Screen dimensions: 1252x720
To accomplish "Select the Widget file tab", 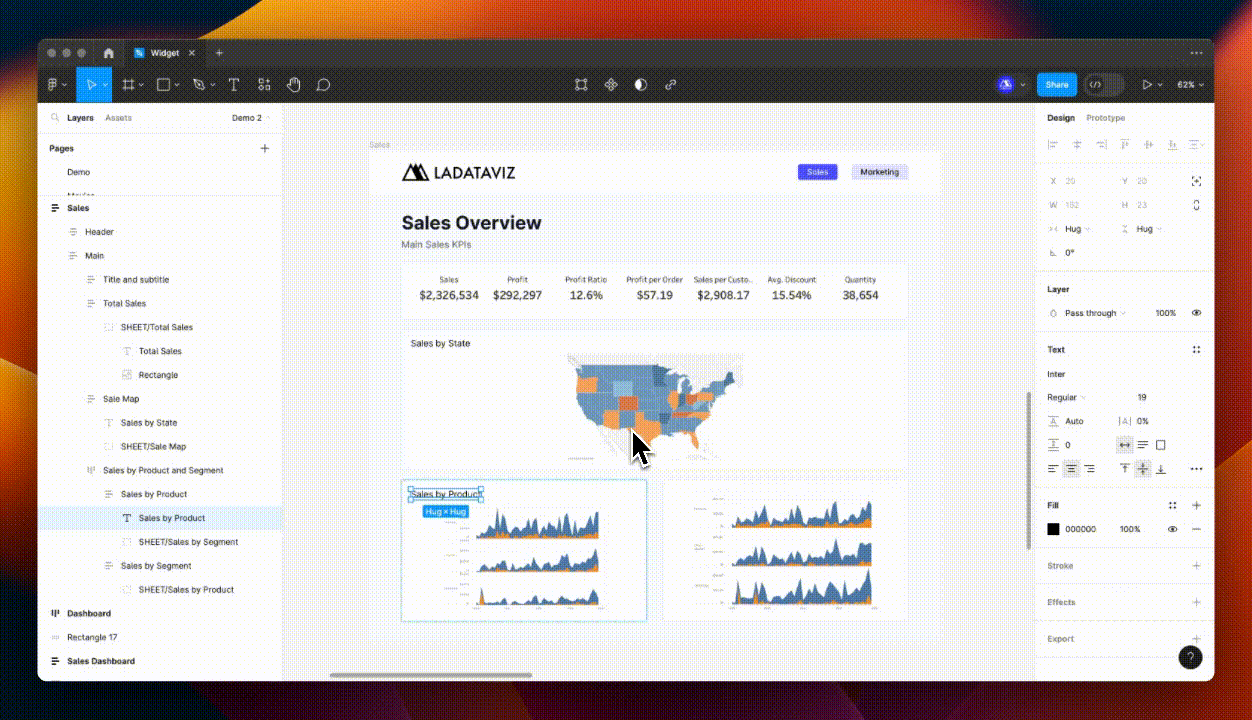I will click(166, 53).
